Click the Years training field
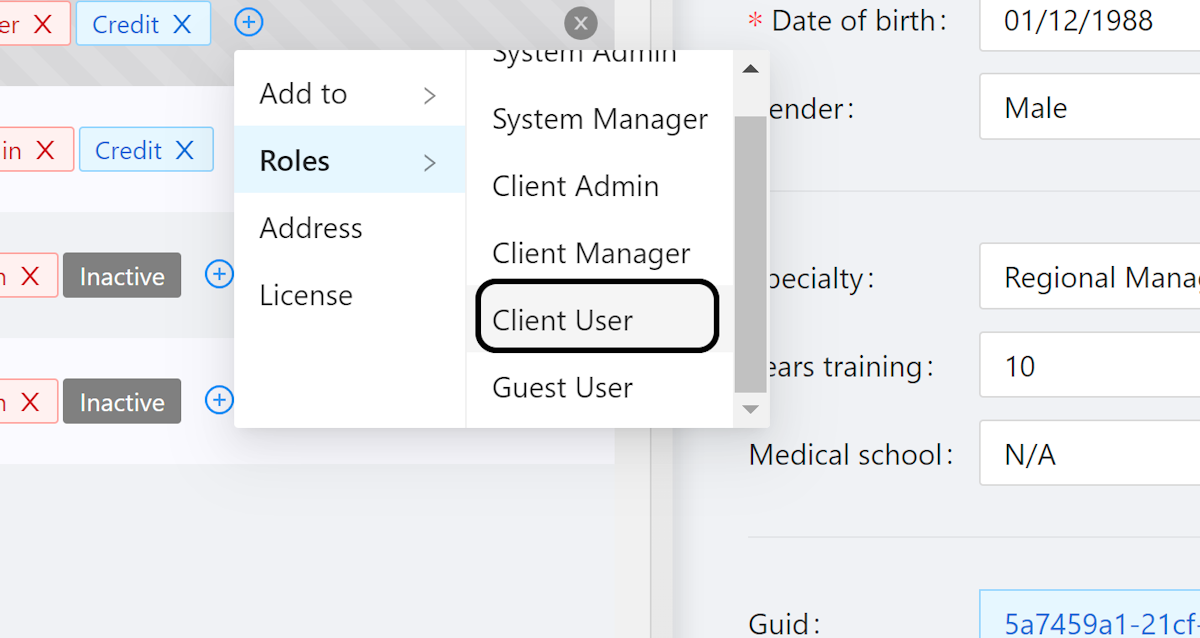1200x638 pixels. tap(1090, 366)
